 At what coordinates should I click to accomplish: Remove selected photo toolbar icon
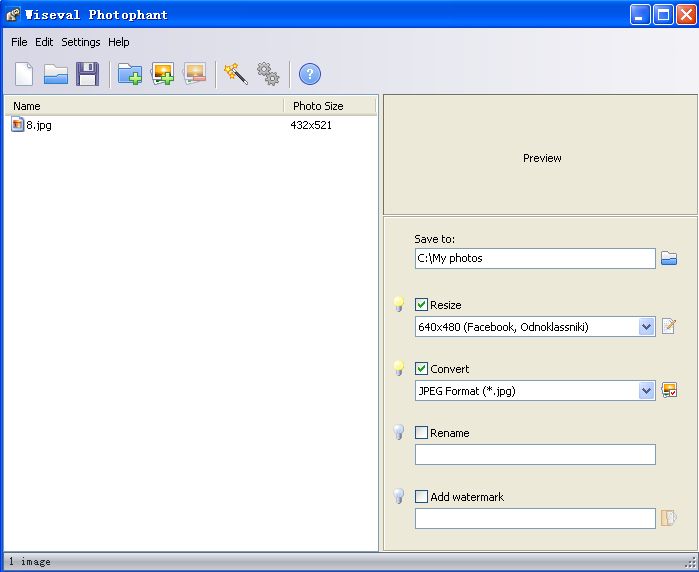tap(195, 74)
